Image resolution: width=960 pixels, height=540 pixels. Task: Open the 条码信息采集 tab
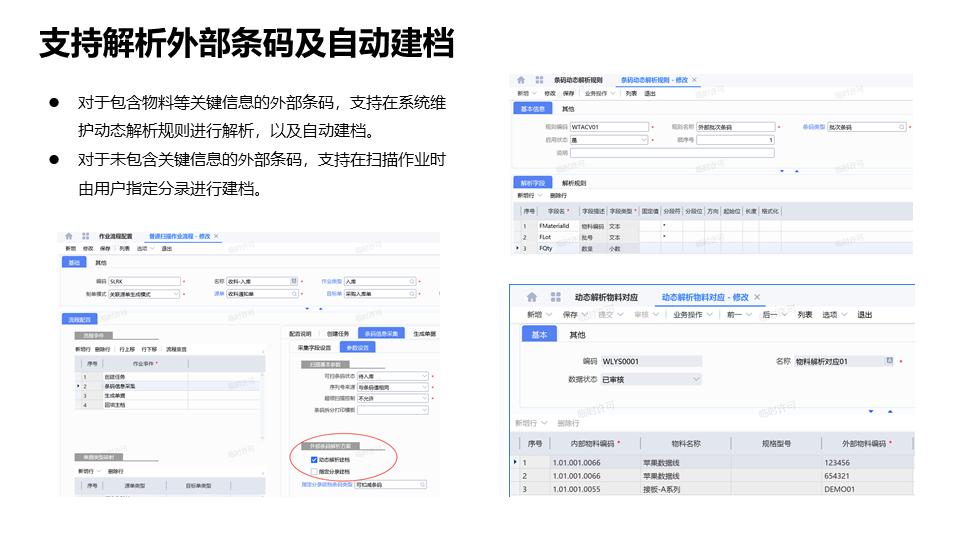tap(380, 333)
